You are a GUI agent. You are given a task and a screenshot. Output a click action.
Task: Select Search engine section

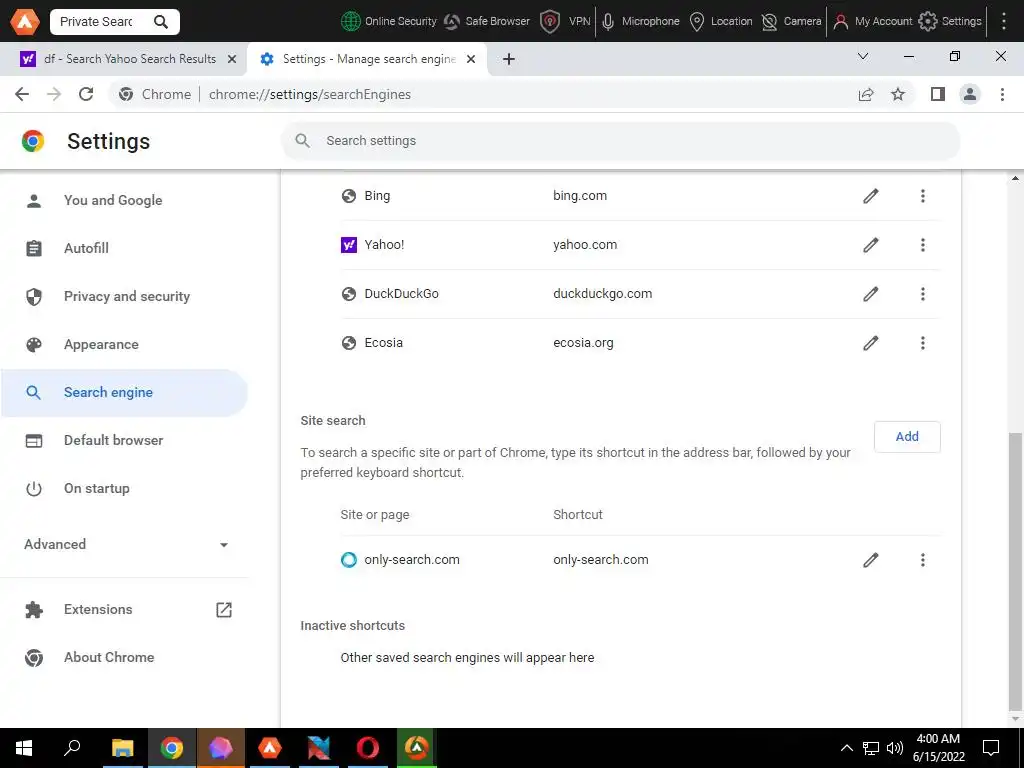point(124,392)
